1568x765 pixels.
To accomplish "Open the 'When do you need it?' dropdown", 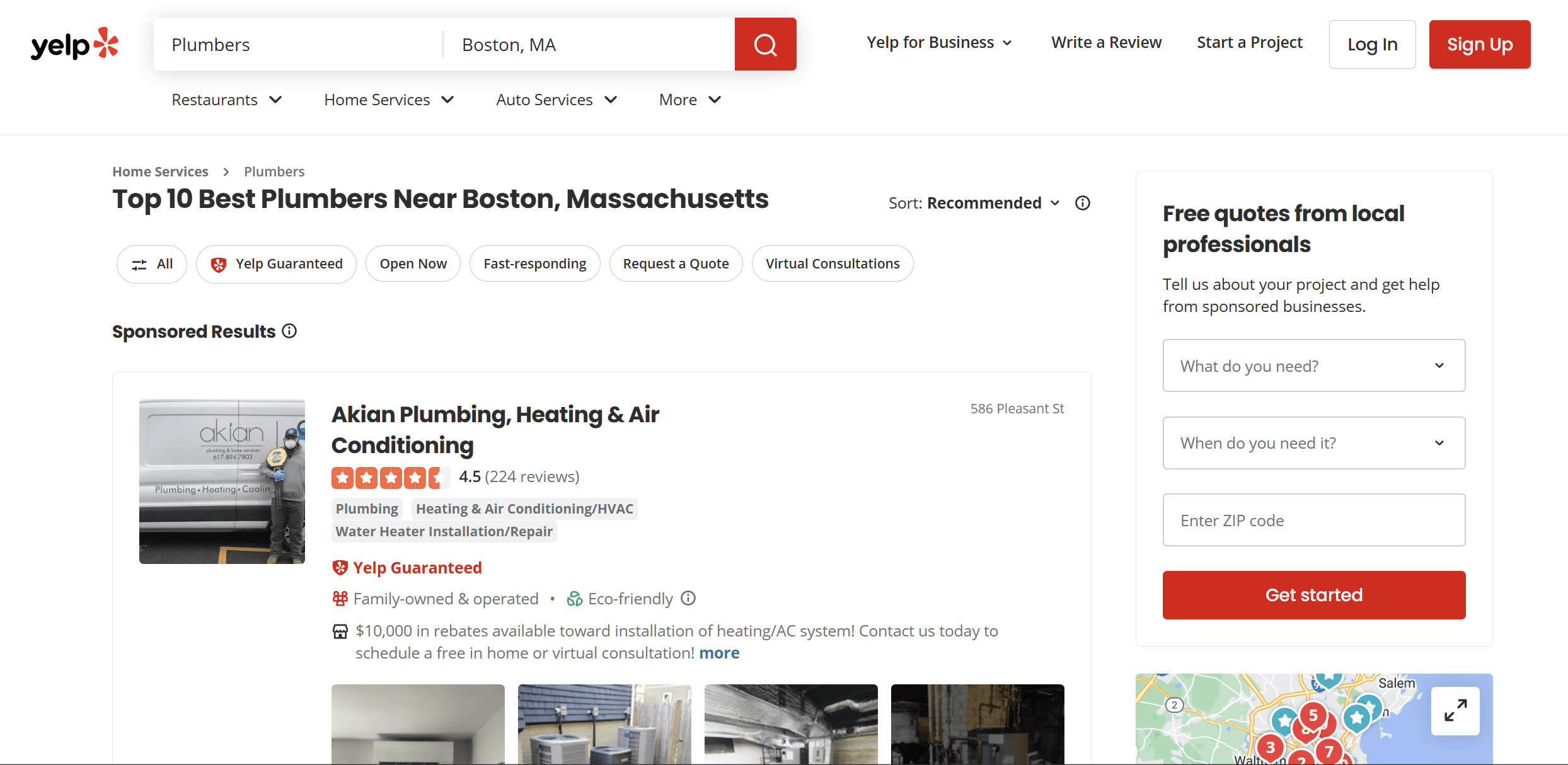I will tap(1314, 443).
